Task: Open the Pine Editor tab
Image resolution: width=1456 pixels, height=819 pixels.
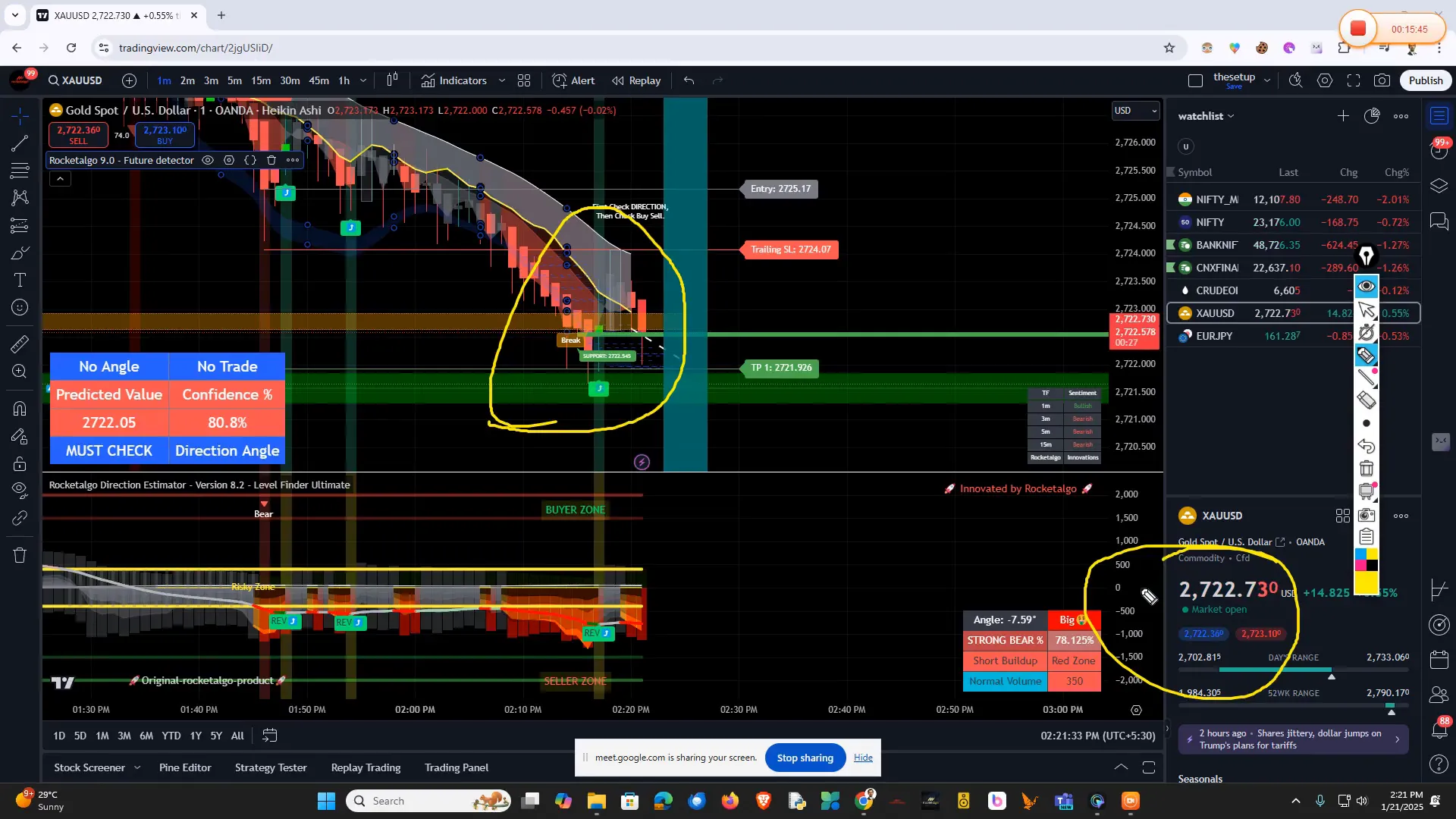Action: [185, 767]
